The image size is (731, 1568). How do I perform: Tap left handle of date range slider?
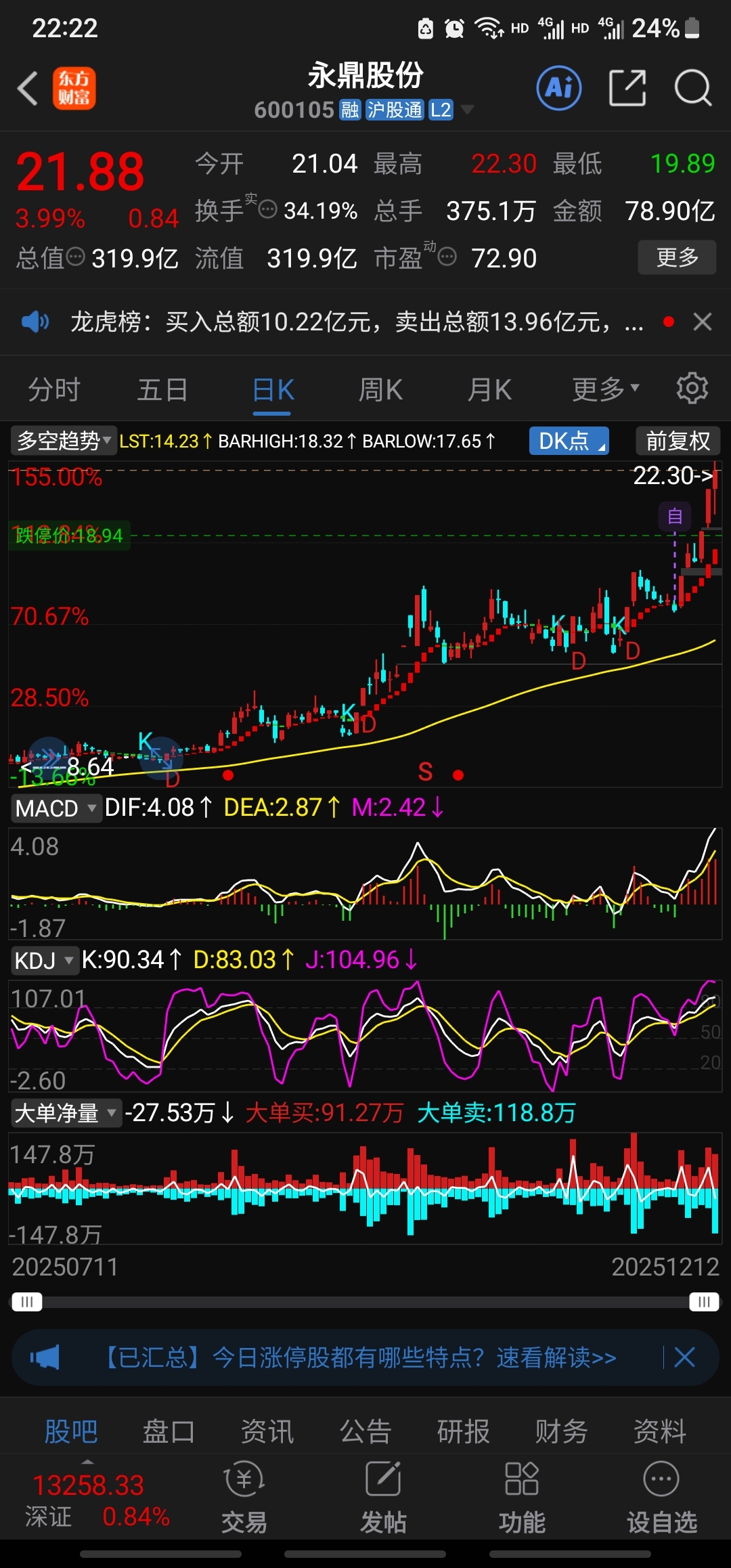[27, 1302]
